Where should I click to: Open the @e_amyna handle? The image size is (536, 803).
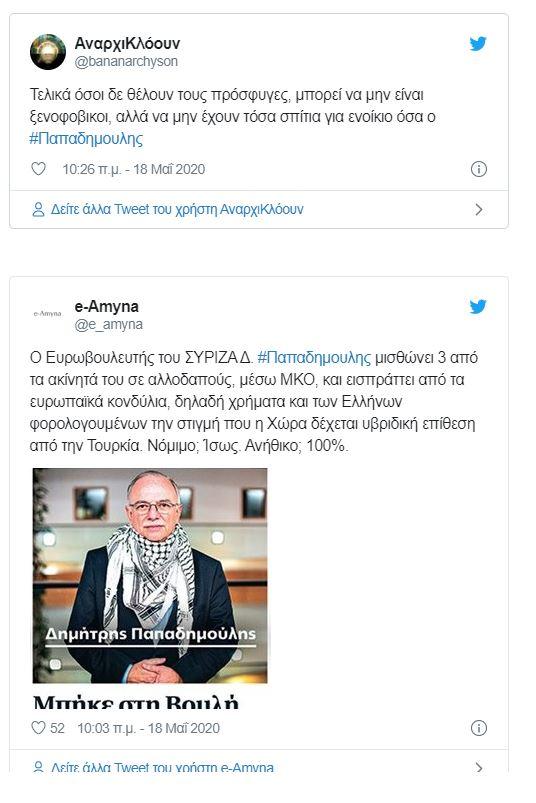(x=109, y=324)
